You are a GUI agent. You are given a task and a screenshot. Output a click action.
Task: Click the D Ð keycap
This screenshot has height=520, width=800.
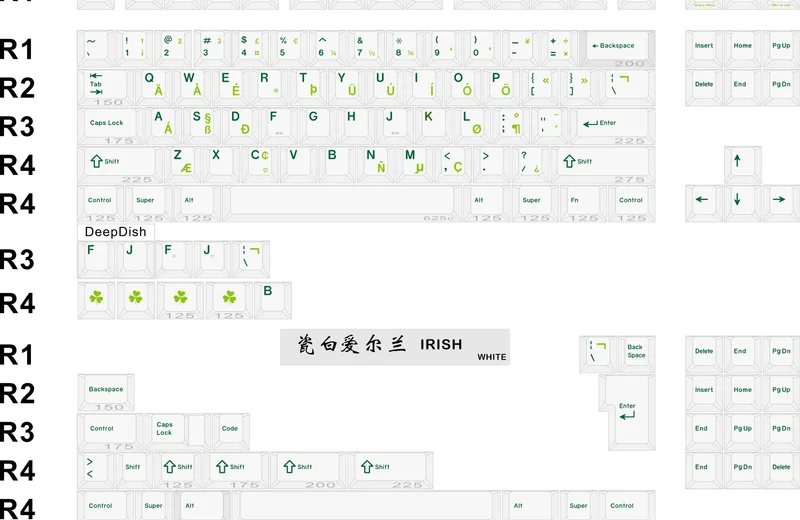coord(241,126)
